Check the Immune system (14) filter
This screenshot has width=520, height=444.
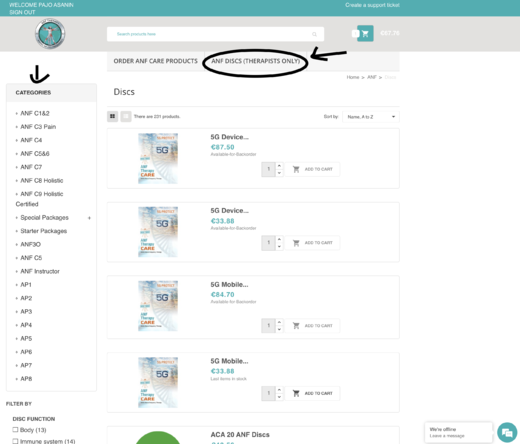click(x=15, y=441)
